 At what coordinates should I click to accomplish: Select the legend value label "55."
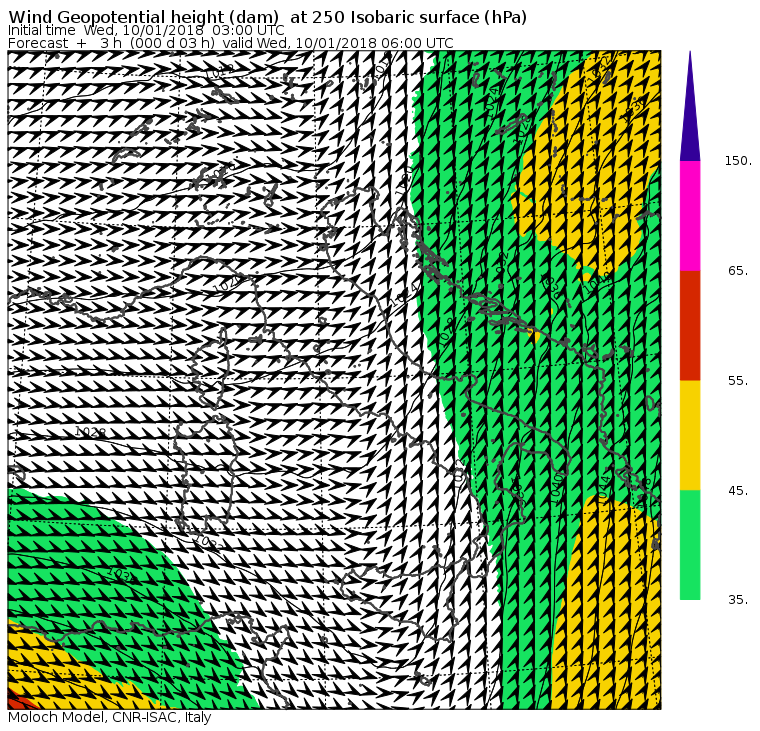[738, 381]
